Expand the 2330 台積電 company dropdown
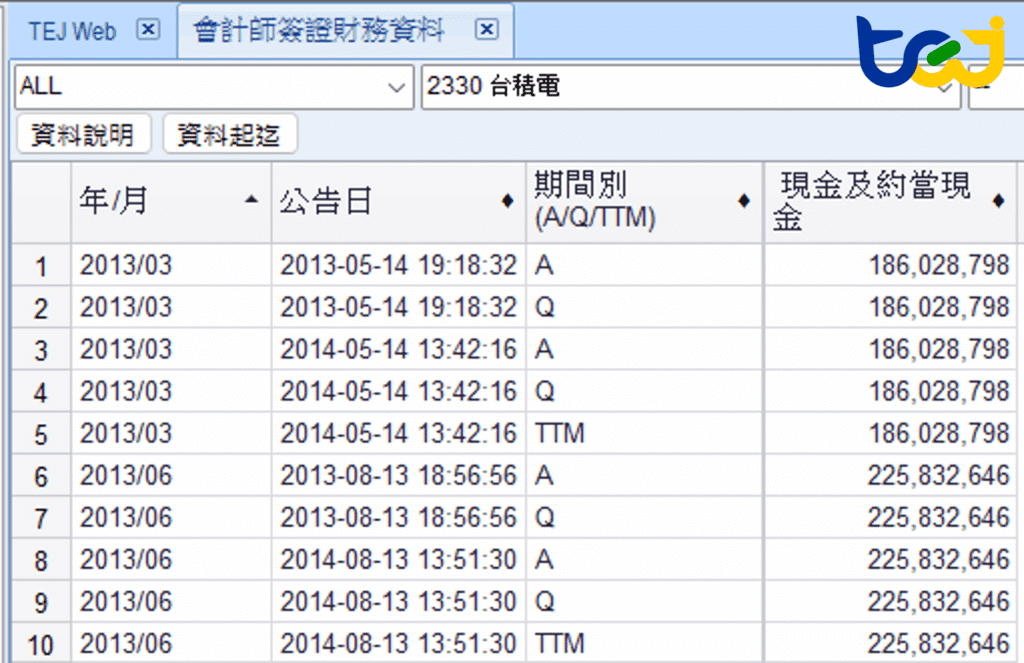This screenshot has height=663, width=1024. pyautogui.click(x=944, y=87)
